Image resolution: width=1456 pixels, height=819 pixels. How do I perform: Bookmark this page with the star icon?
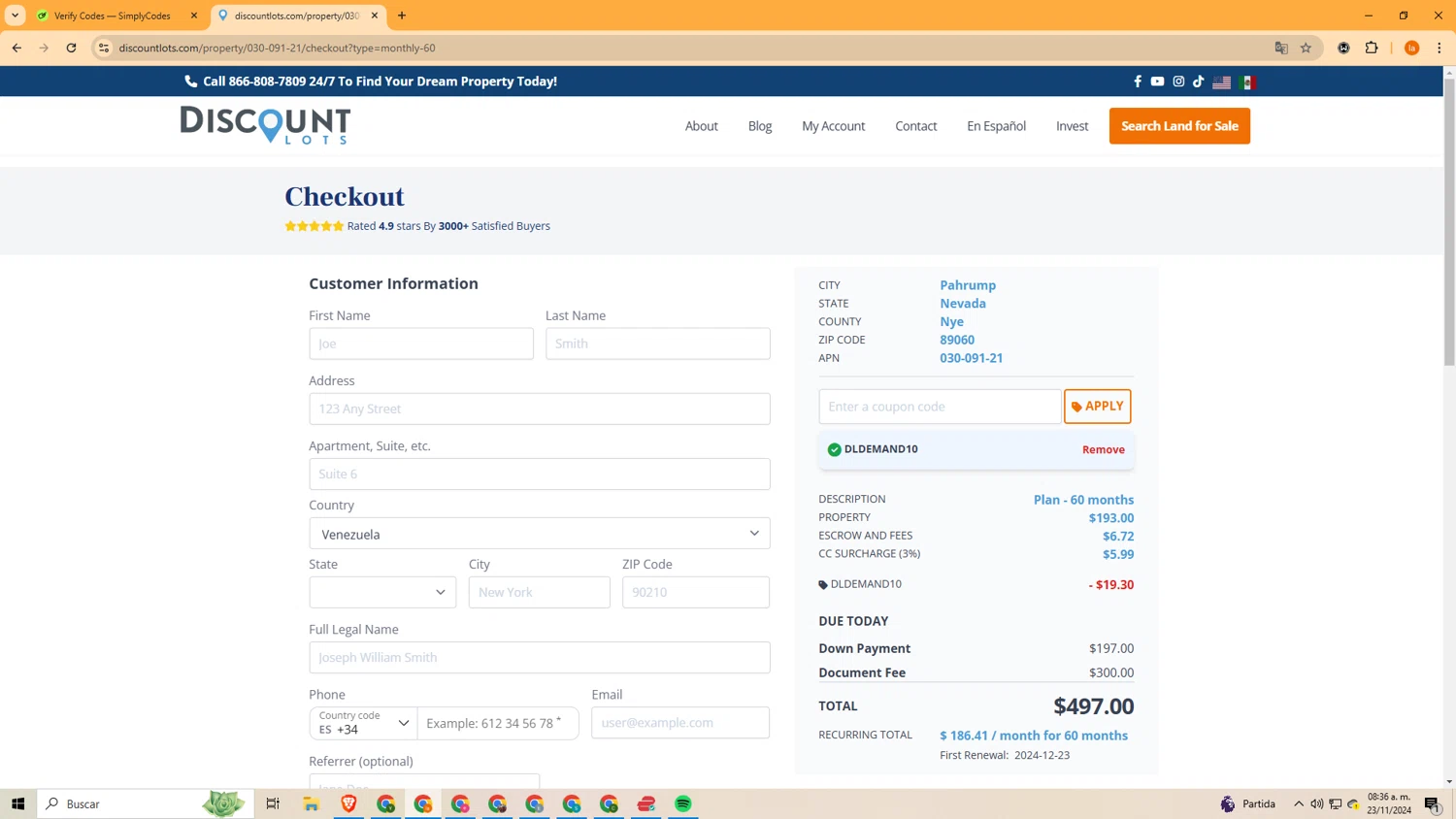(1306, 48)
